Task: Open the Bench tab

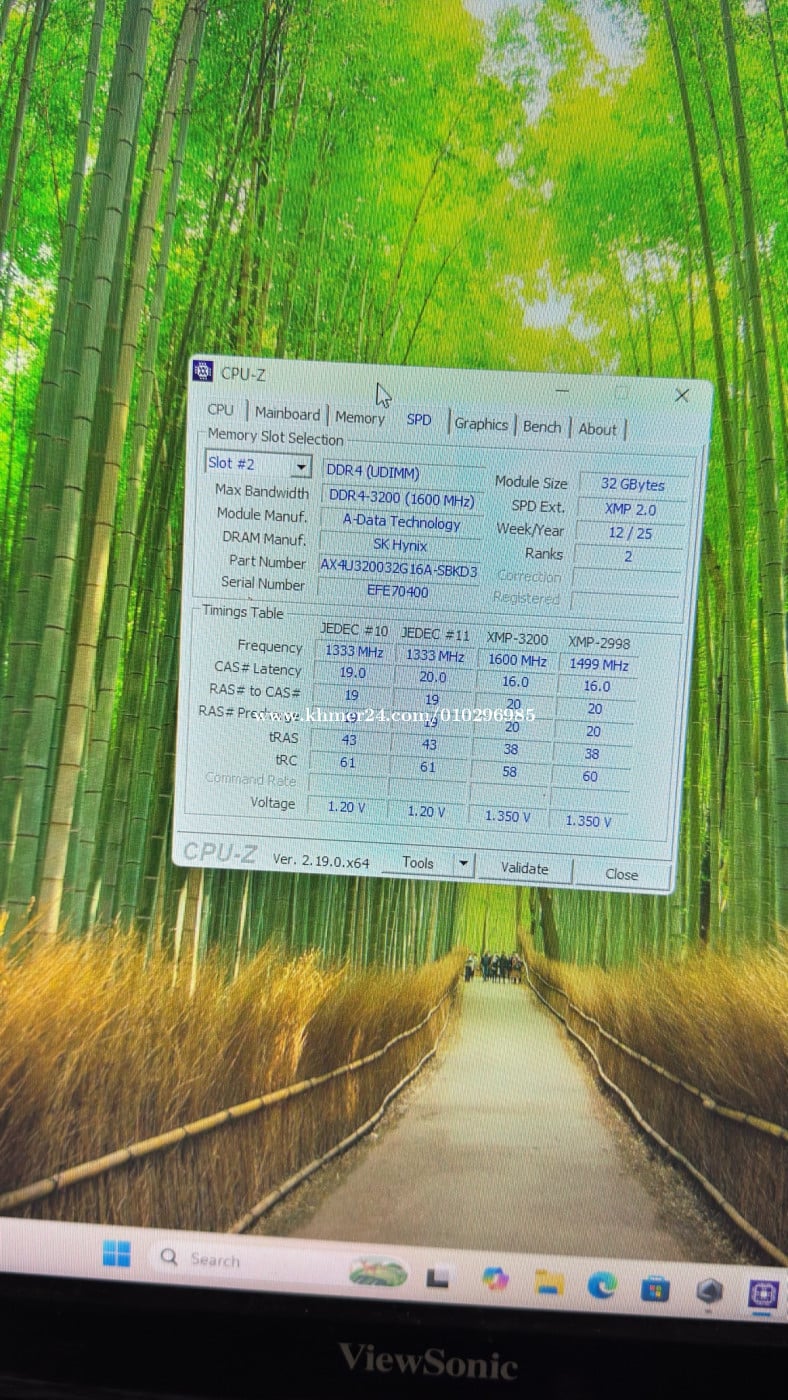Action: (542, 427)
